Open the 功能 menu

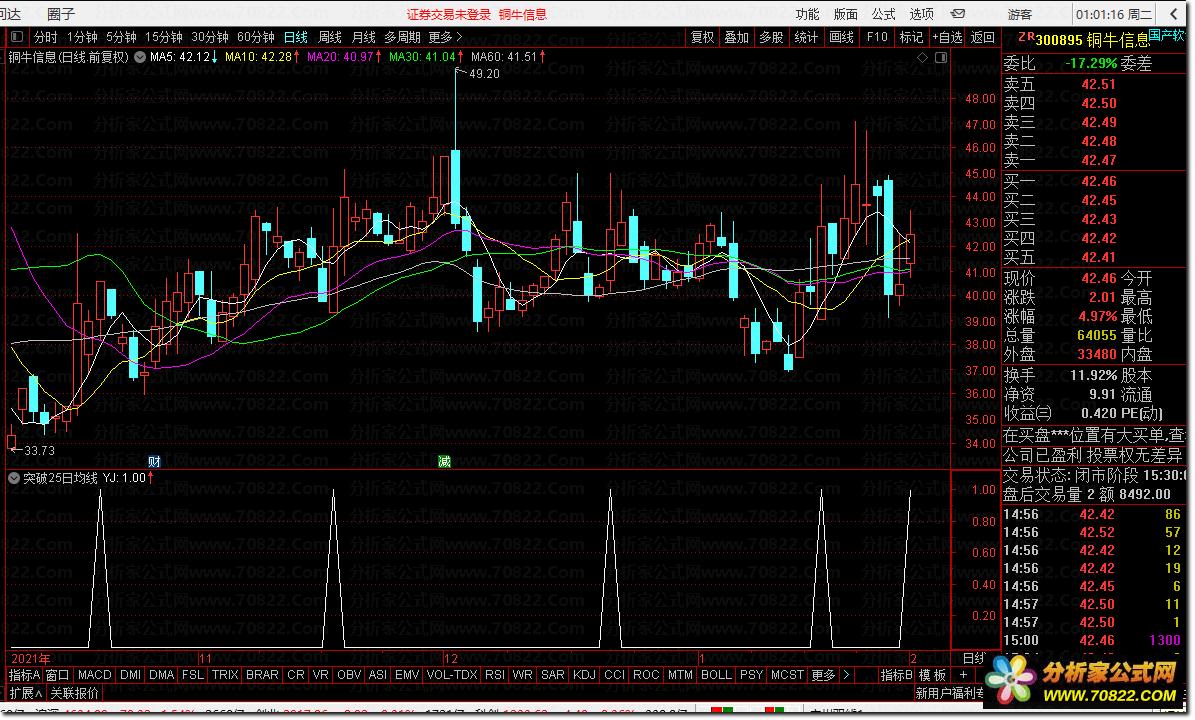click(x=808, y=14)
